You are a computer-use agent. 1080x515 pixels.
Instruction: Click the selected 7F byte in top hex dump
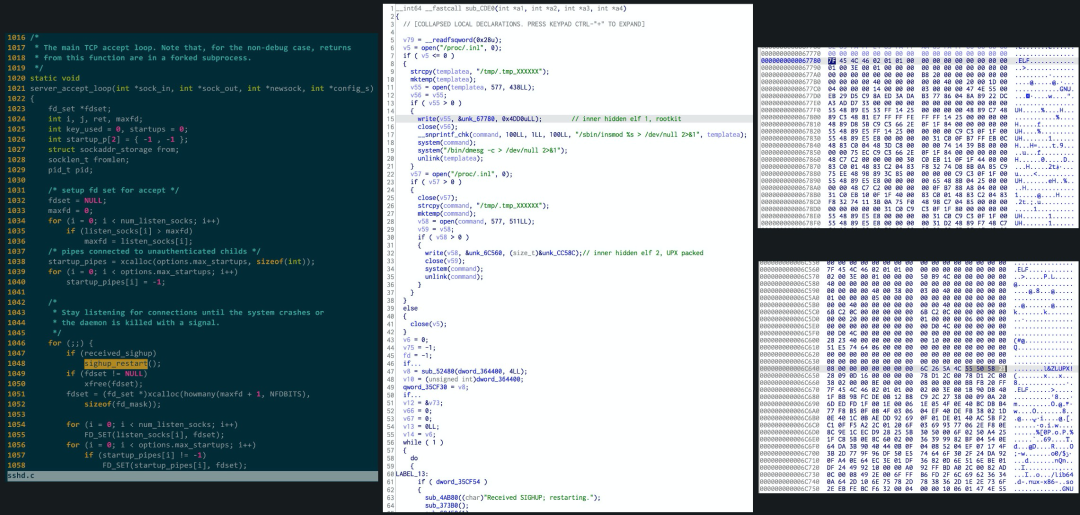coord(831,61)
